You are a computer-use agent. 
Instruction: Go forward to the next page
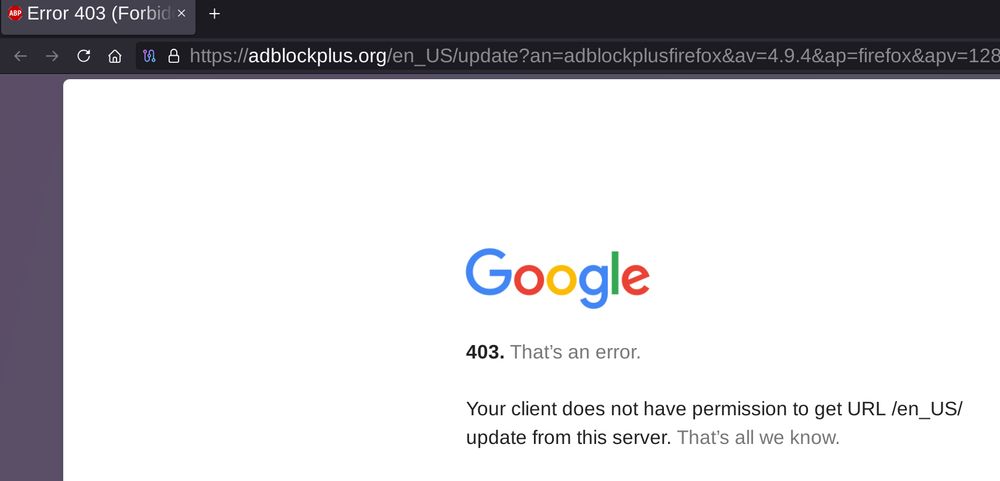52,56
